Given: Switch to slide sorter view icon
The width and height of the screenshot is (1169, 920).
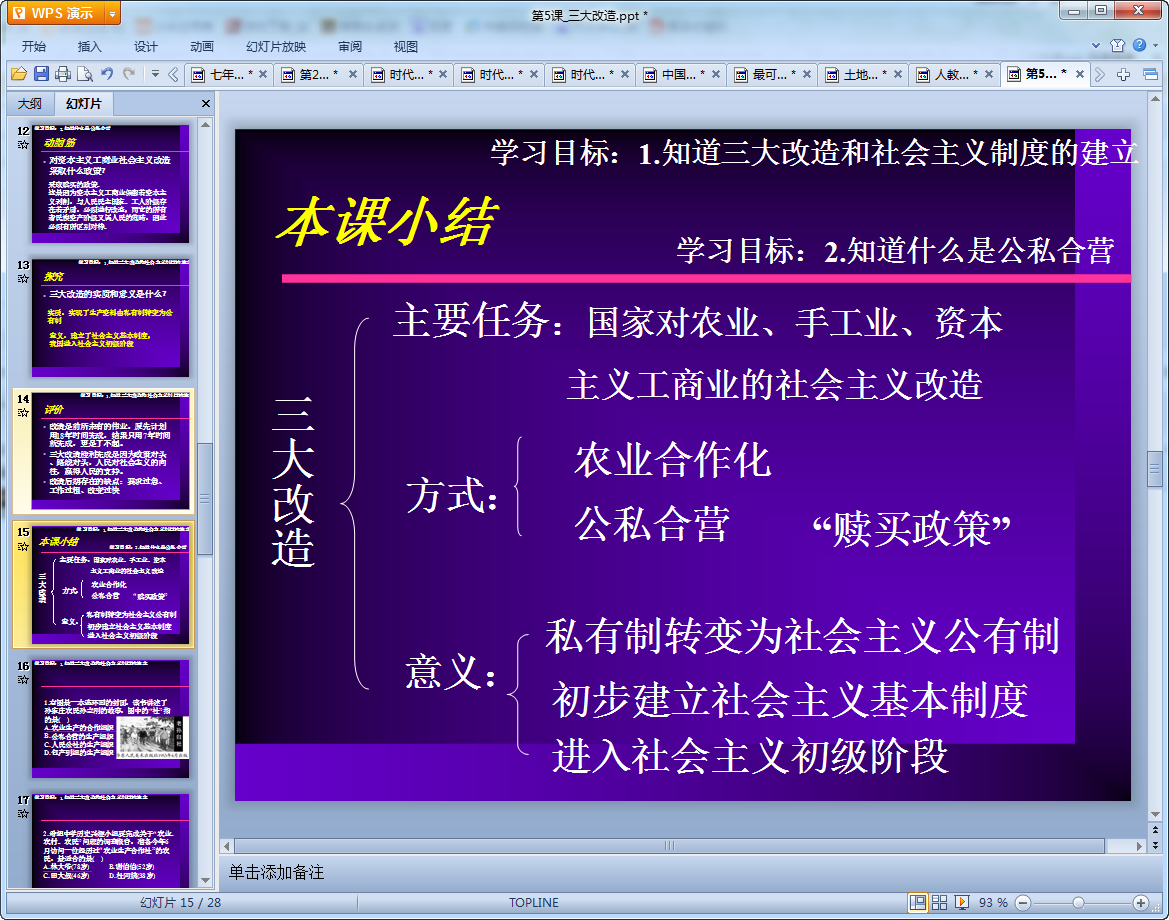Looking at the screenshot, I should [x=939, y=903].
